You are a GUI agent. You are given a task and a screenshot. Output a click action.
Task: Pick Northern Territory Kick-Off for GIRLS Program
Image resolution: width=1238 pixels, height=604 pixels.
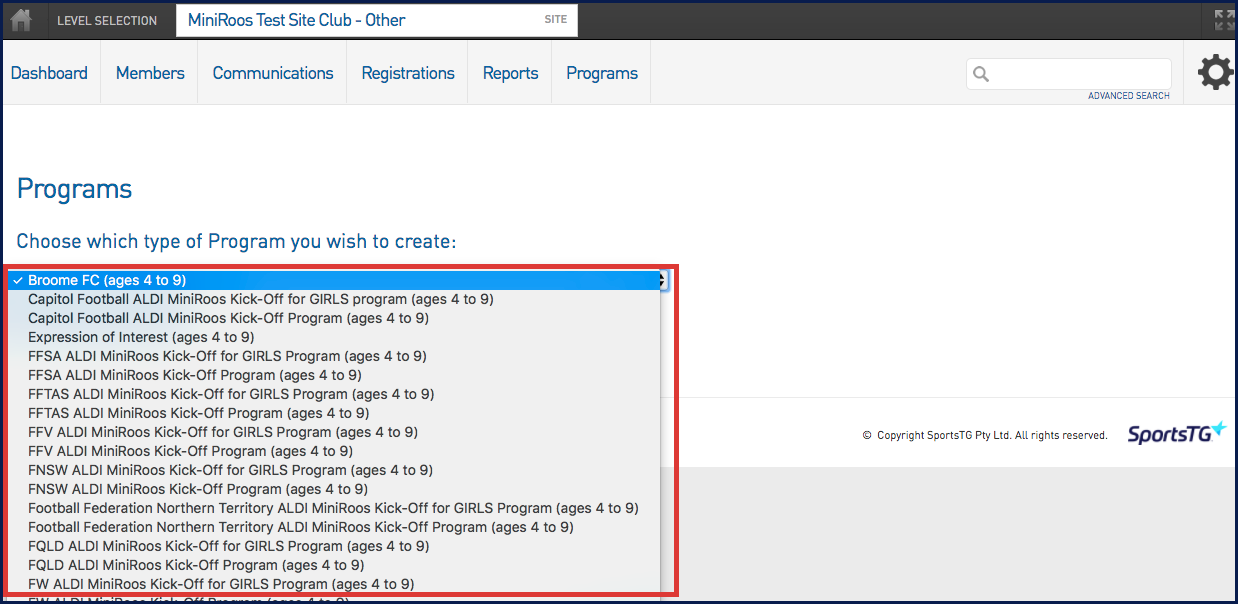[334, 508]
